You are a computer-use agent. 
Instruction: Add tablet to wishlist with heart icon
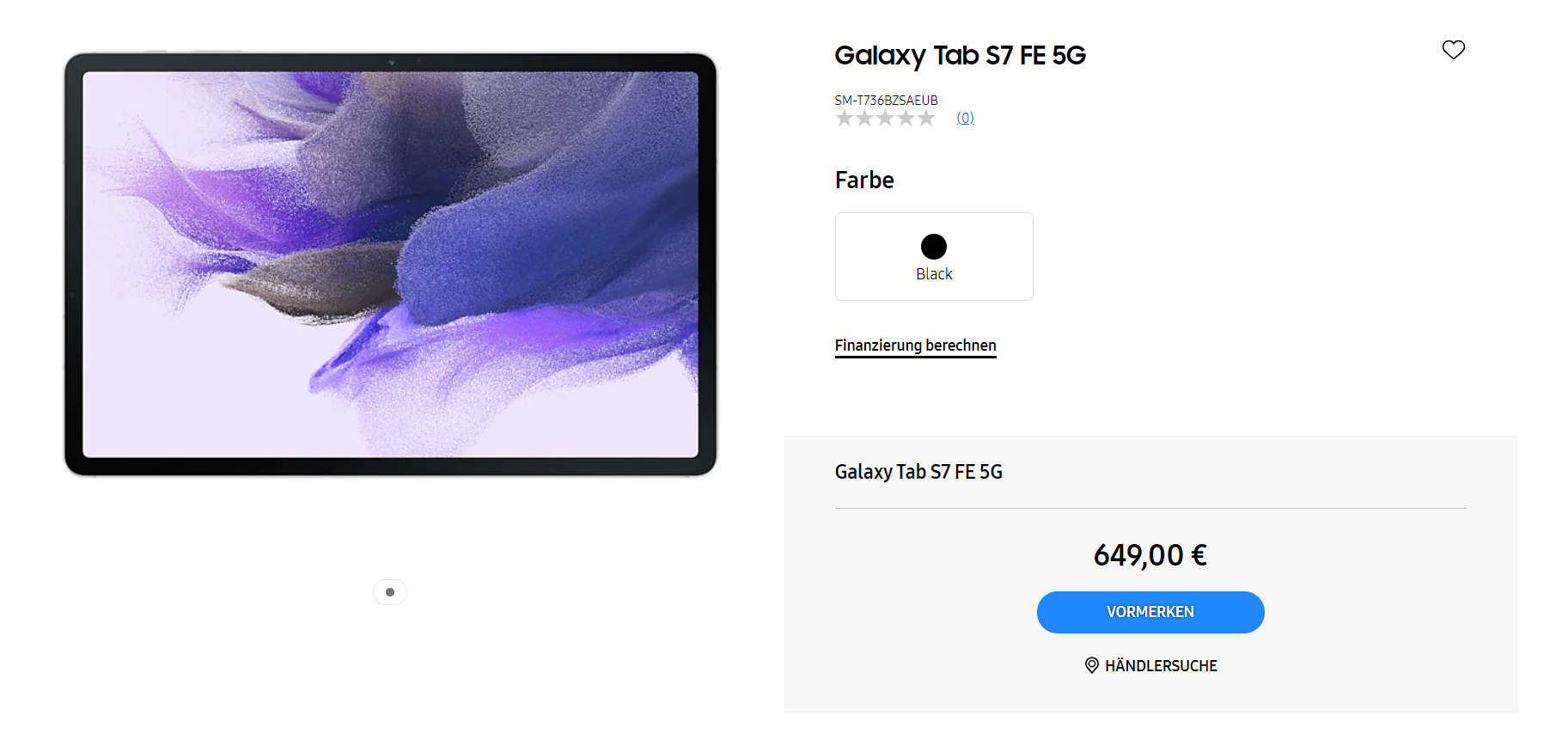pos(1453,50)
